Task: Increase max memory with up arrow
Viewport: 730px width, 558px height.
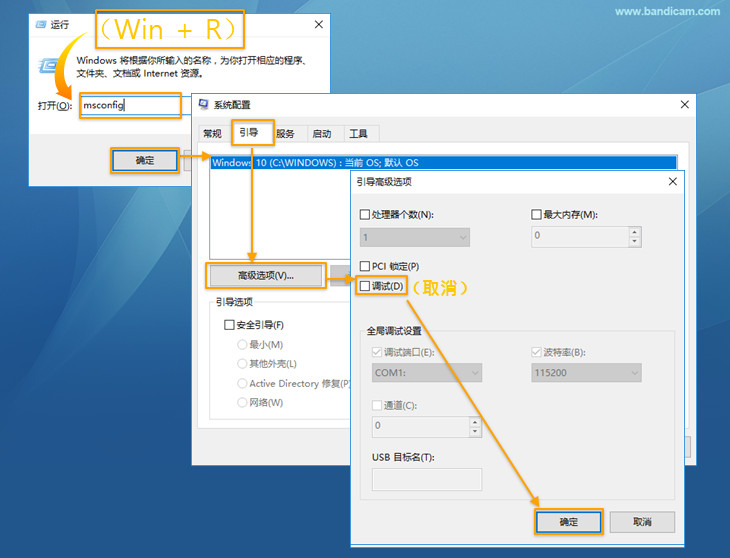Action: (635, 232)
